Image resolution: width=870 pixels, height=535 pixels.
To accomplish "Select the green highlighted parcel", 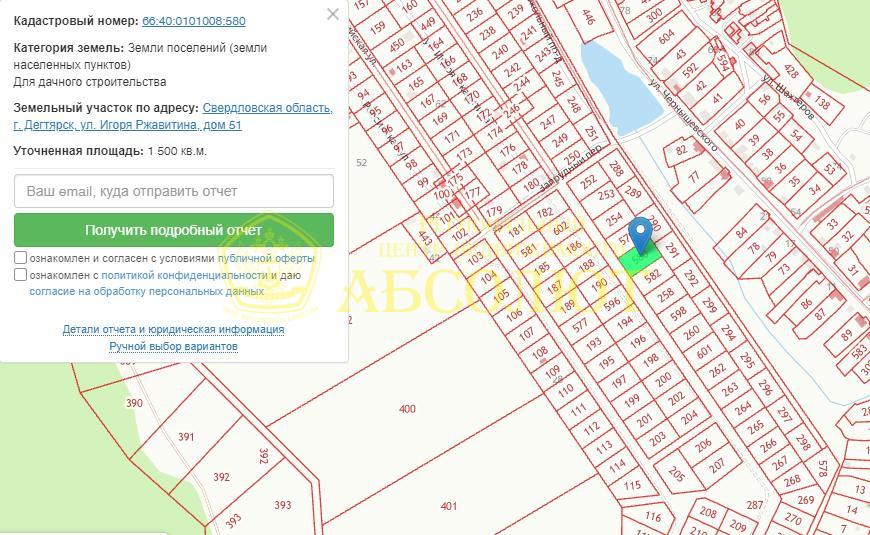I will [640, 261].
